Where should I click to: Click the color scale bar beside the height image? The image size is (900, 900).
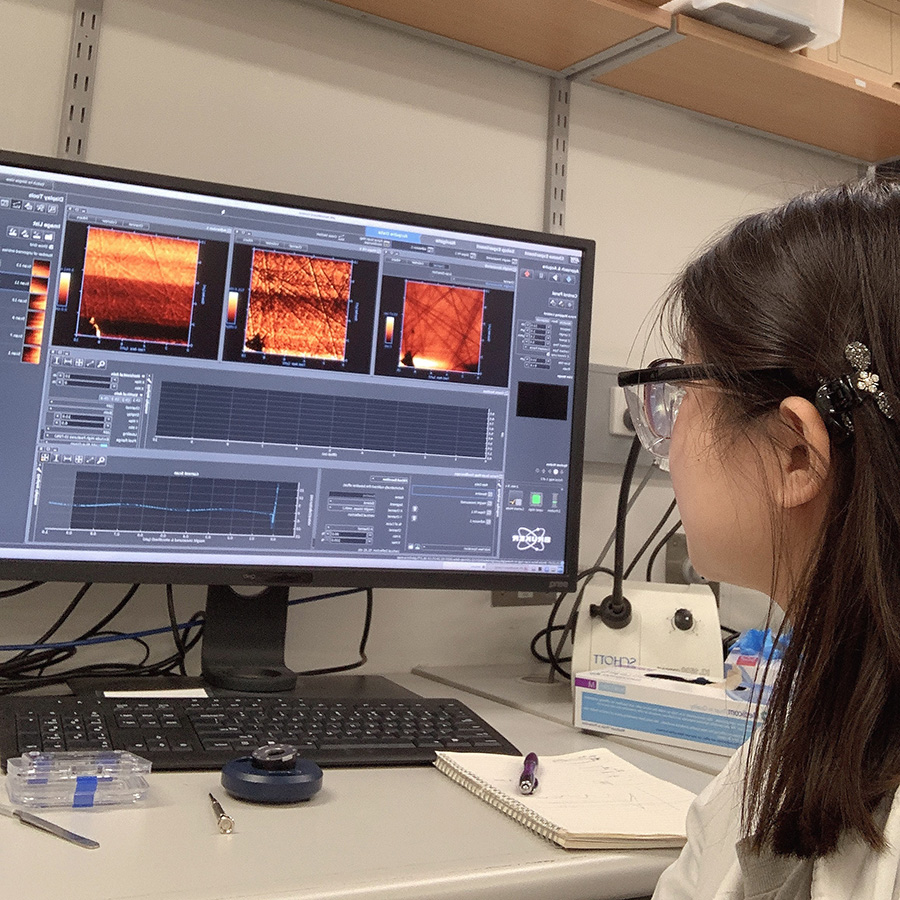click(x=63, y=286)
